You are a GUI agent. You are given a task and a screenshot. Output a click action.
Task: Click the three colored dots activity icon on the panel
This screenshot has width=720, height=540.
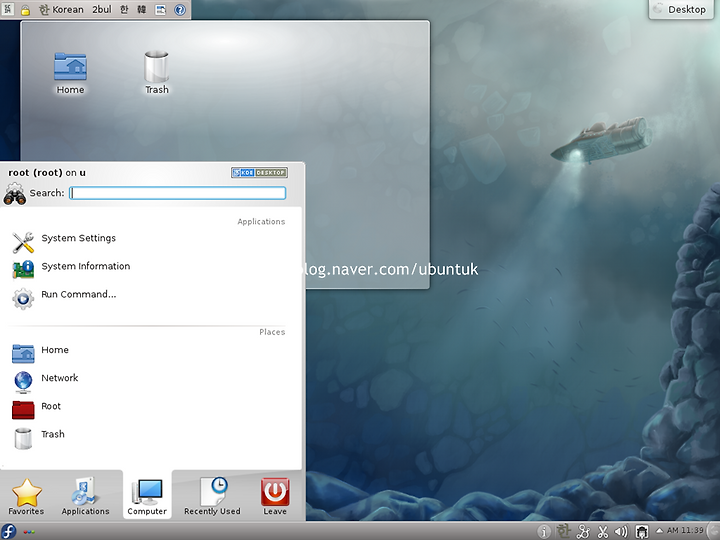tap(28, 532)
